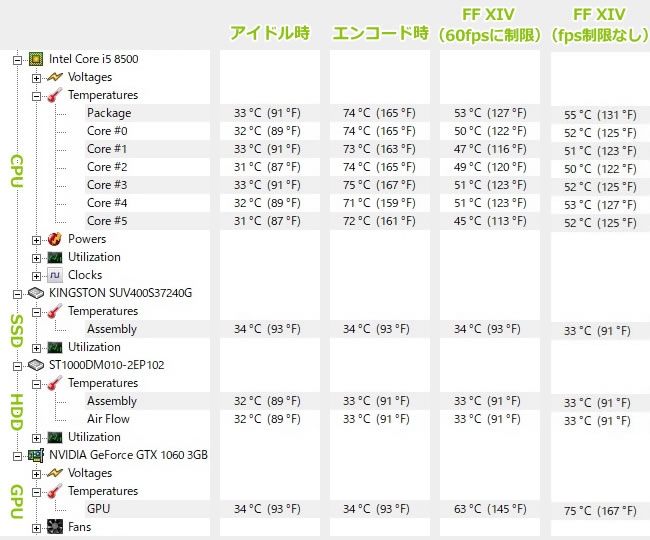650x540 pixels.
Task: Collapse the KINGSTON SUV400S37240G node
Action: point(17,294)
